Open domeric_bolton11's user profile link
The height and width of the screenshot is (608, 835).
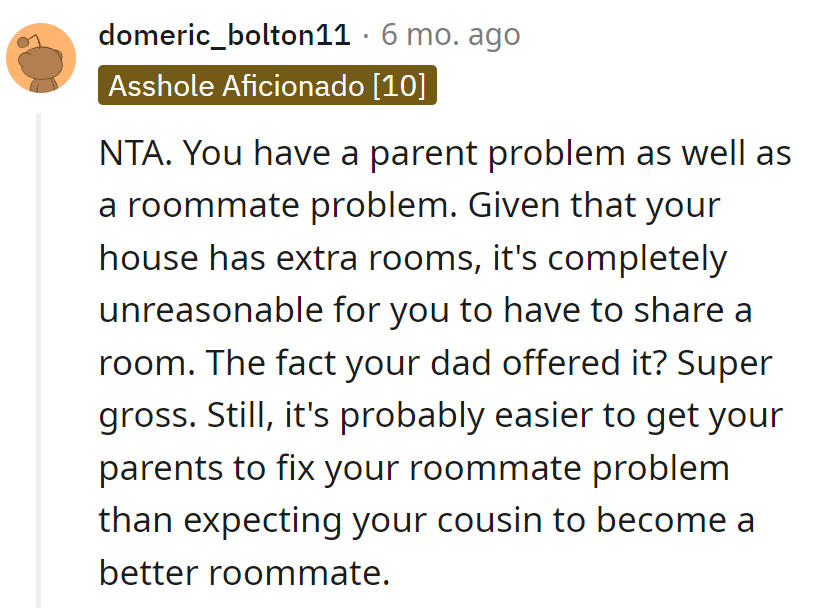(x=224, y=37)
